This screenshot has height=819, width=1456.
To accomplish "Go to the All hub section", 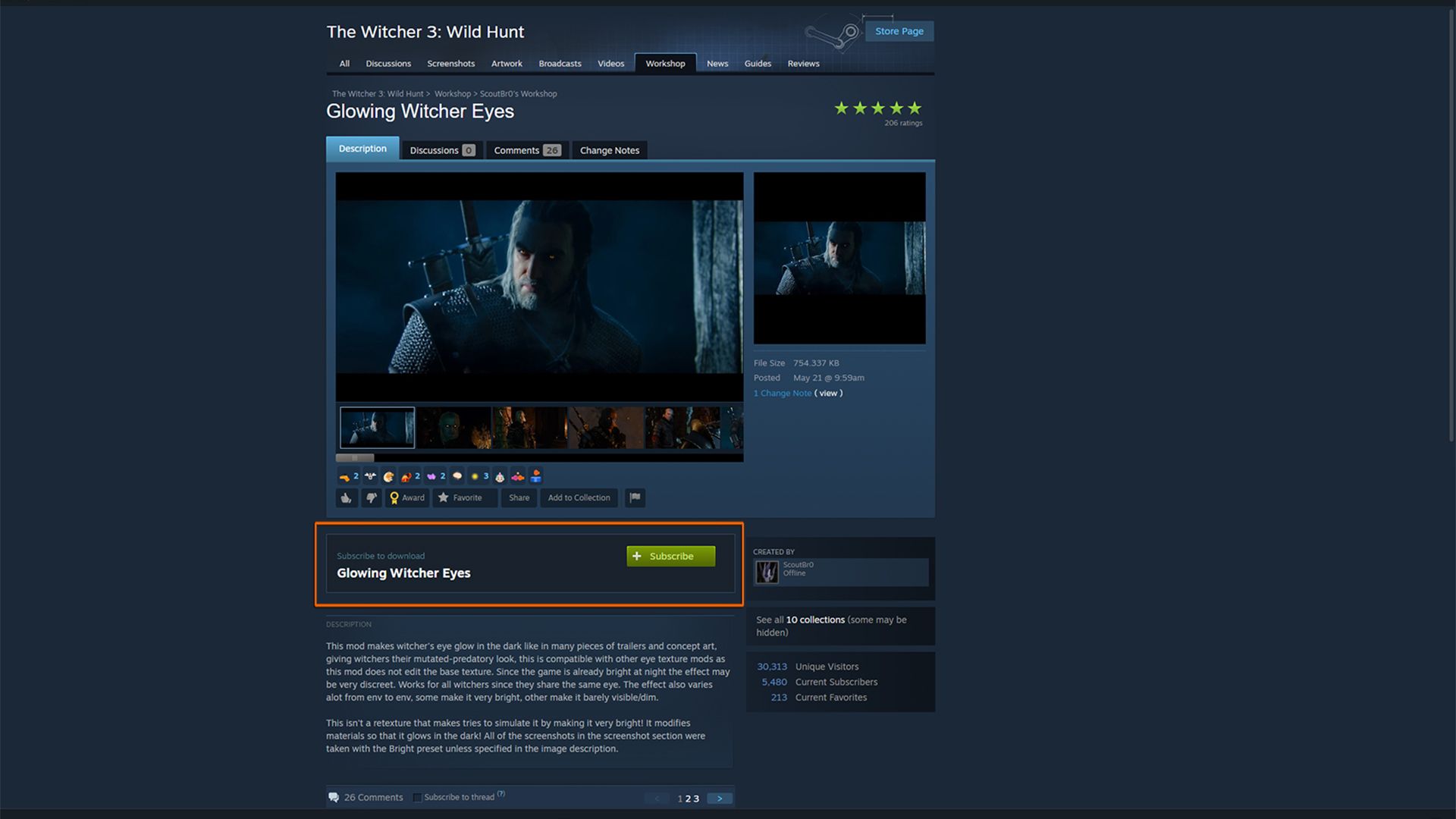I will 344,64.
